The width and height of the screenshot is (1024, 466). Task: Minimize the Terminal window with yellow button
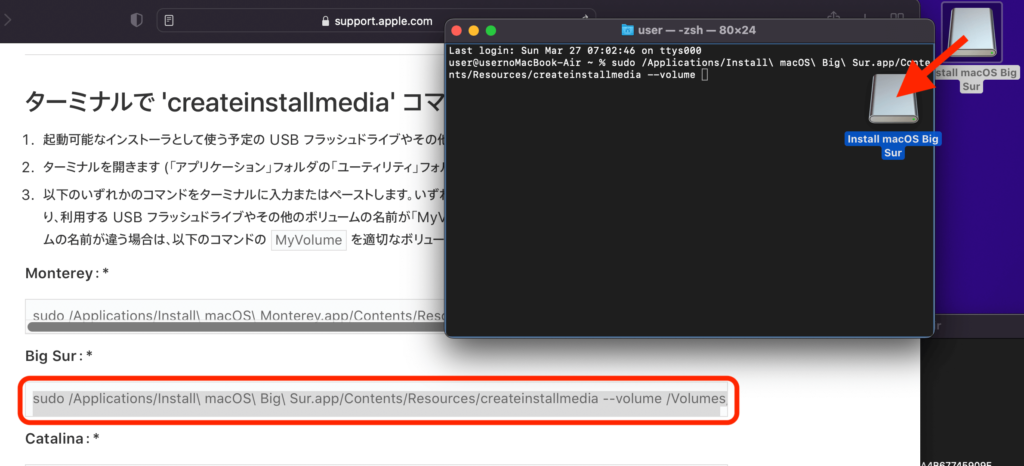point(473,30)
